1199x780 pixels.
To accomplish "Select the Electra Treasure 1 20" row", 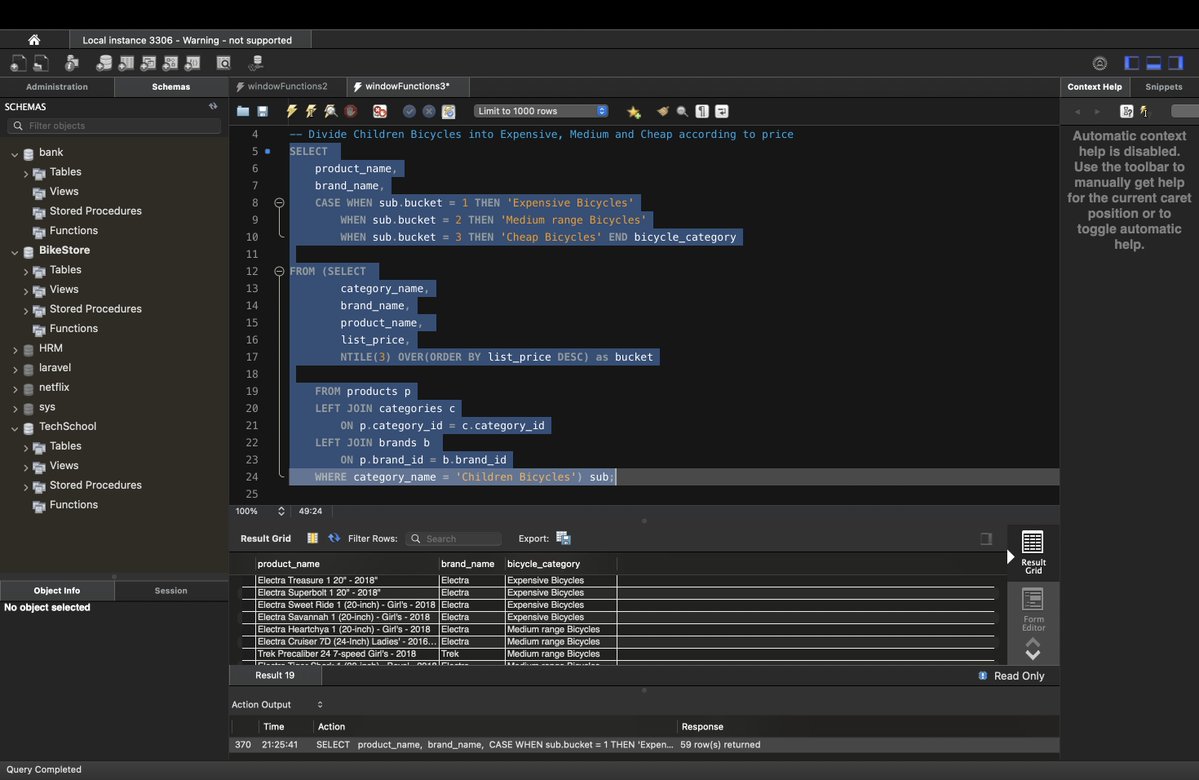I will click(x=618, y=580).
